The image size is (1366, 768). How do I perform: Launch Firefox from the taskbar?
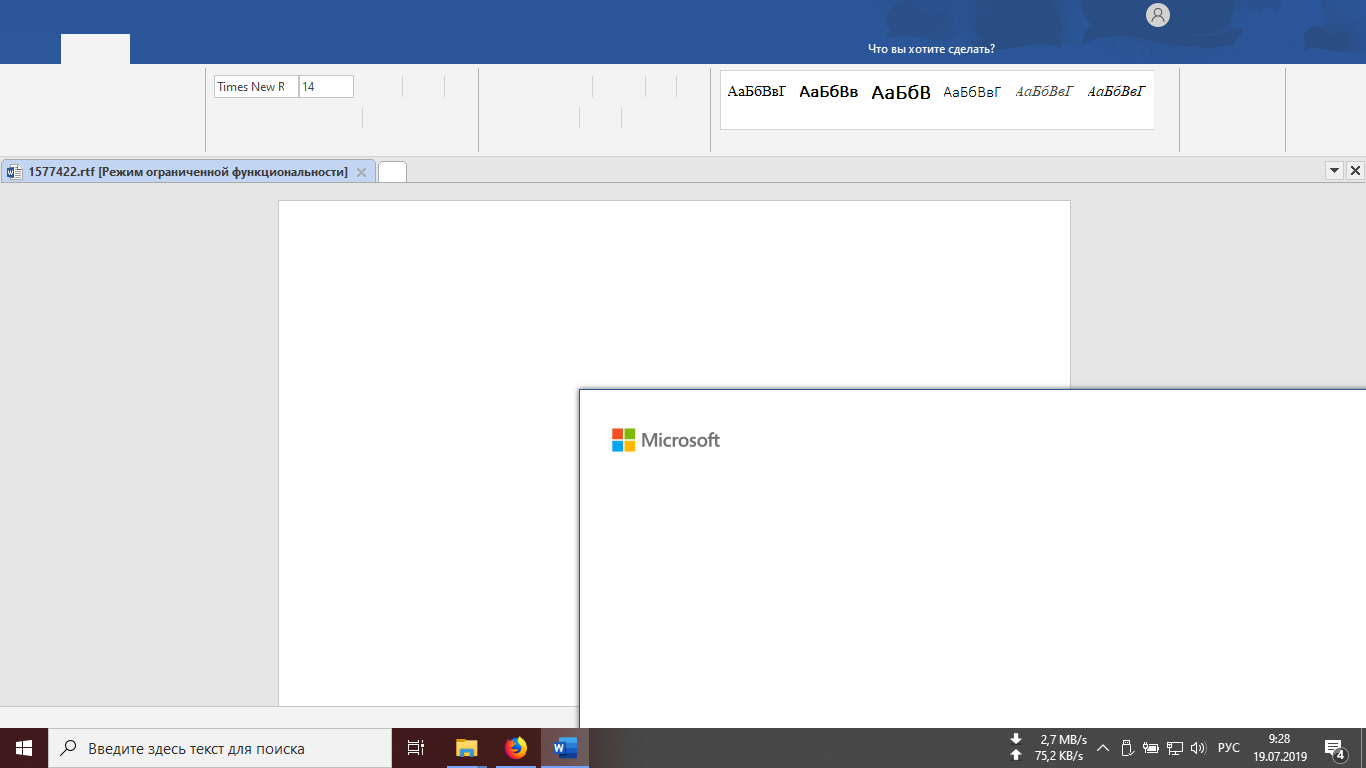(516, 748)
